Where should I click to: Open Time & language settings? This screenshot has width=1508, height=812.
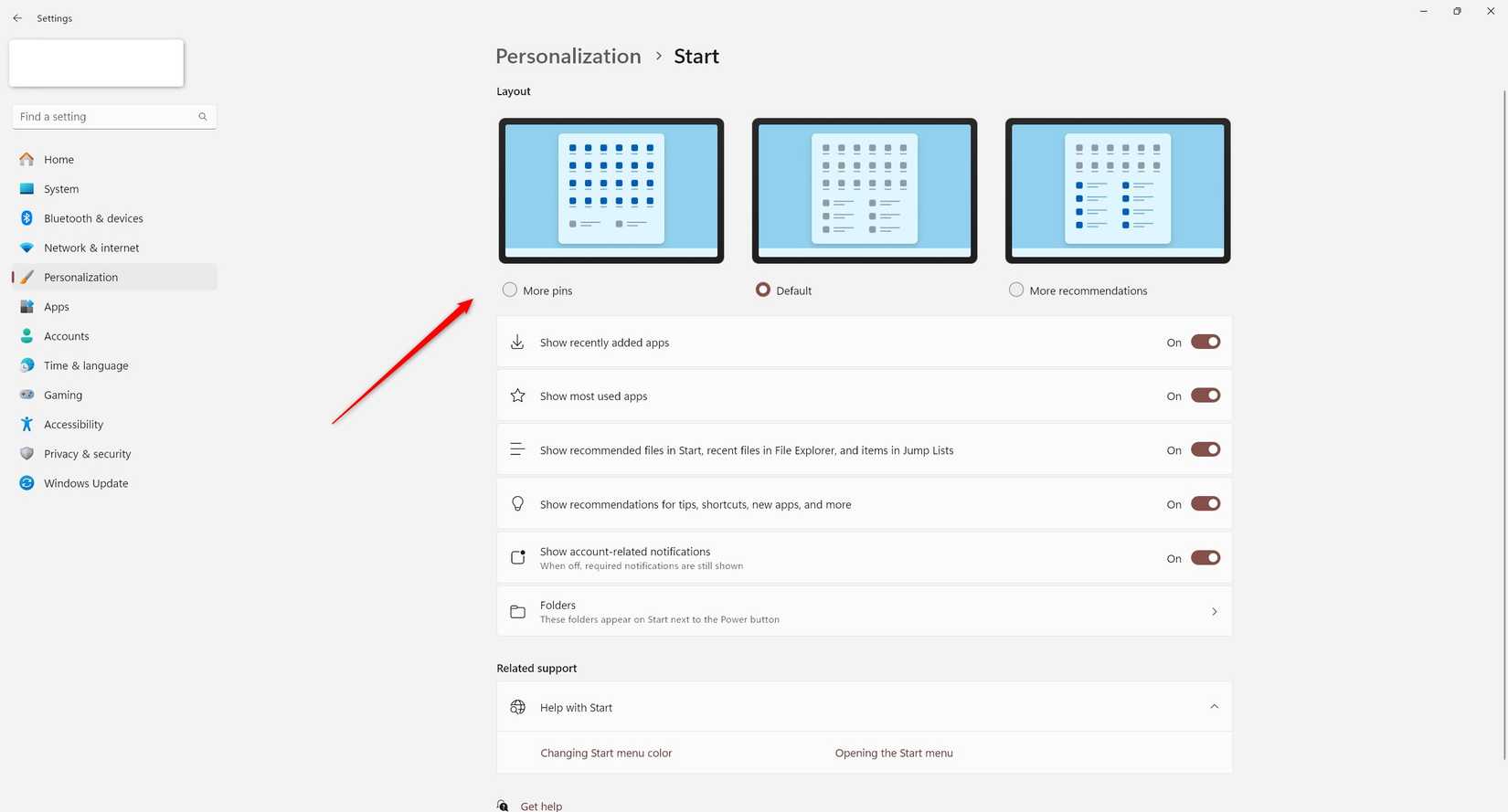85,365
